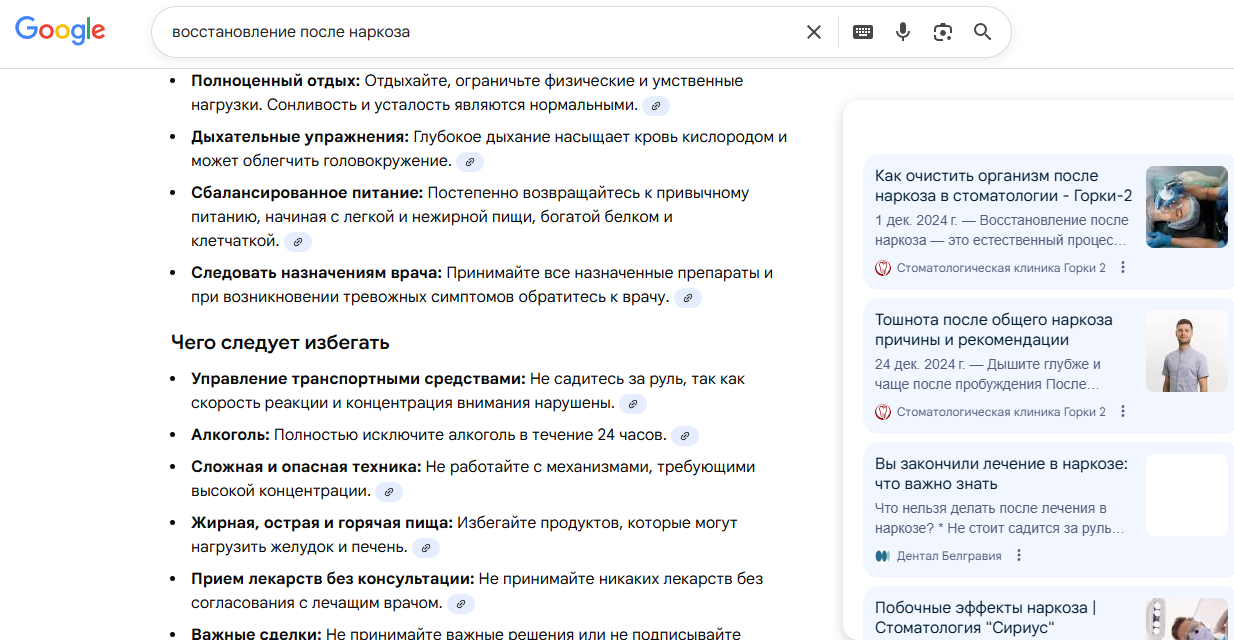Image resolution: width=1234 pixels, height=640 pixels.
Task: Click bold text 'Следовать назначениям врача:'
Action: (316, 273)
